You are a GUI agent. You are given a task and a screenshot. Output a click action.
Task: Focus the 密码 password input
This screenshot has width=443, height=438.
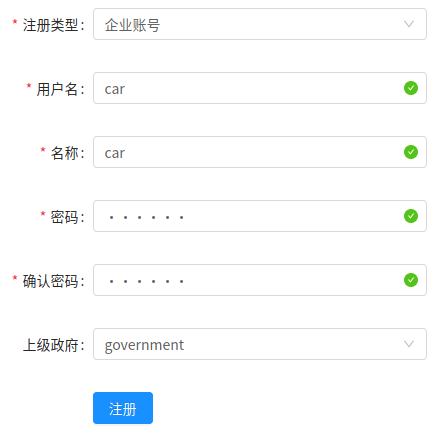pyautogui.click(x=260, y=216)
